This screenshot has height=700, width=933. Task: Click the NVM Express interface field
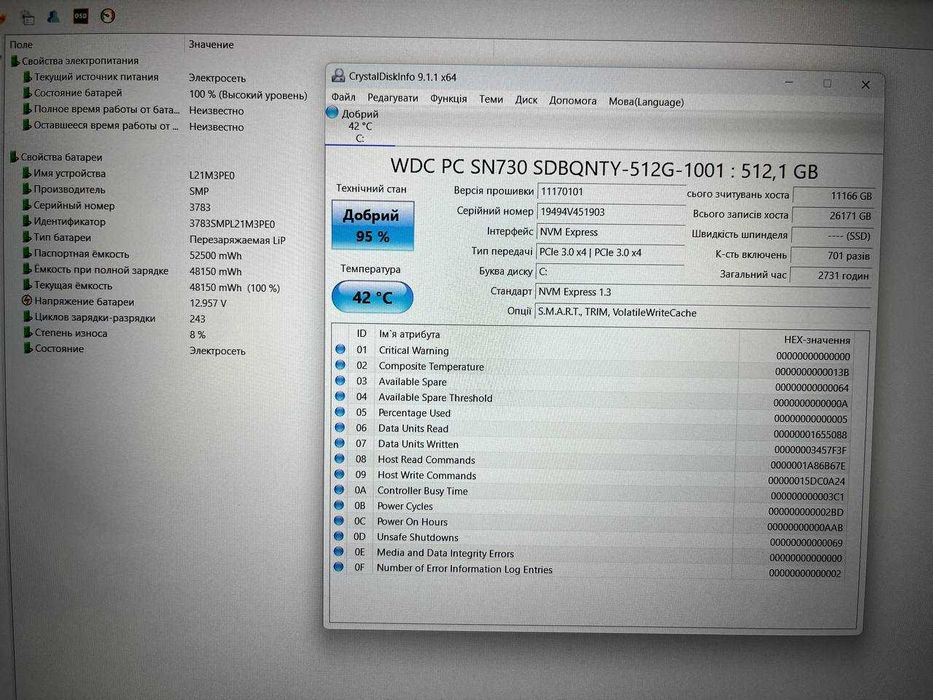point(610,232)
